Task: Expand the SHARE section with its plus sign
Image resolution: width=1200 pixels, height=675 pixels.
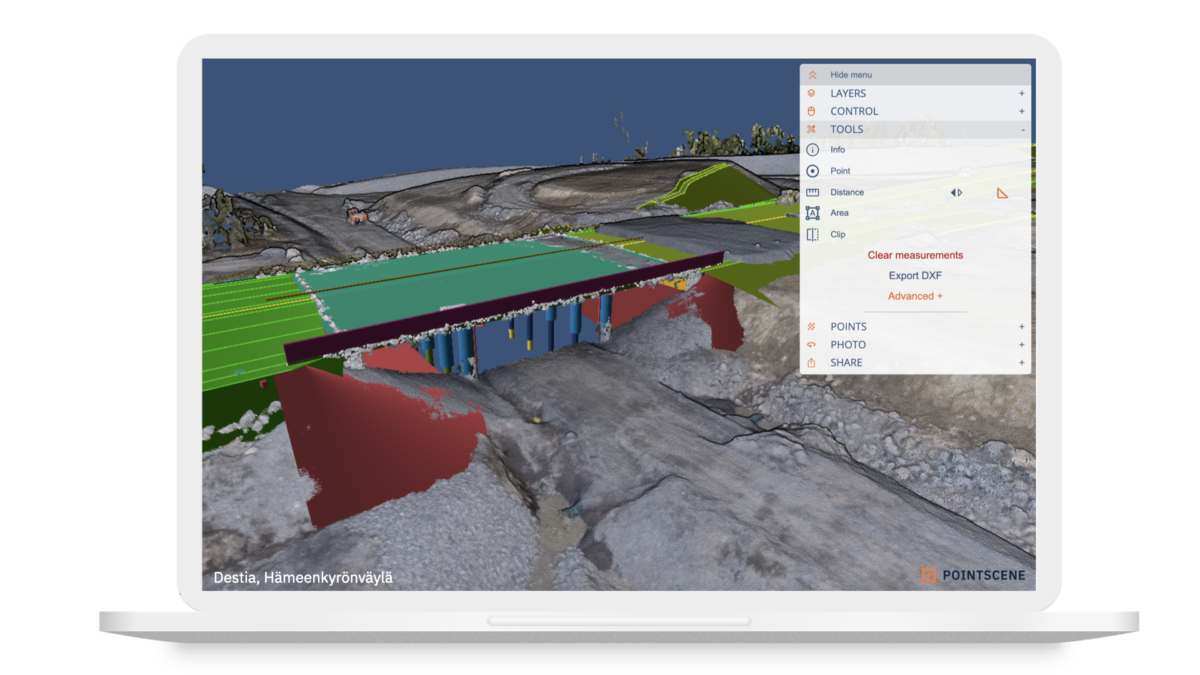Action: tap(1022, 363)
